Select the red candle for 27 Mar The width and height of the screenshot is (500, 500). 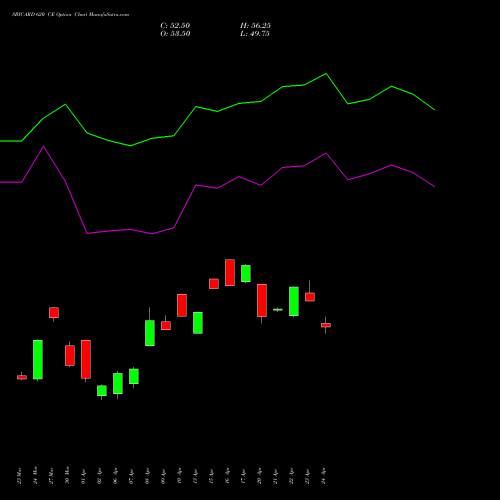click(54, 313)
